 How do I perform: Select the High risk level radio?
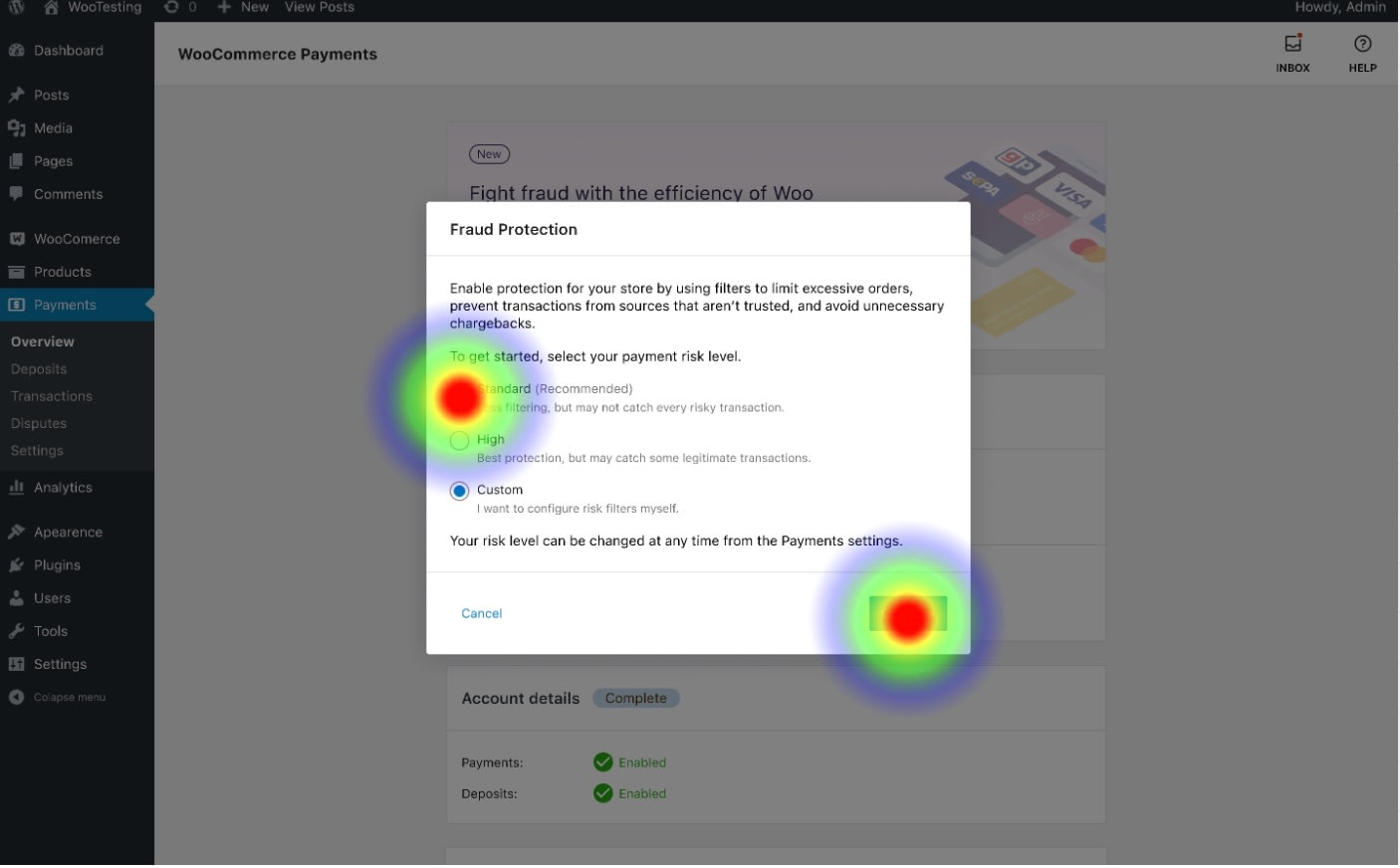(459, 441)
